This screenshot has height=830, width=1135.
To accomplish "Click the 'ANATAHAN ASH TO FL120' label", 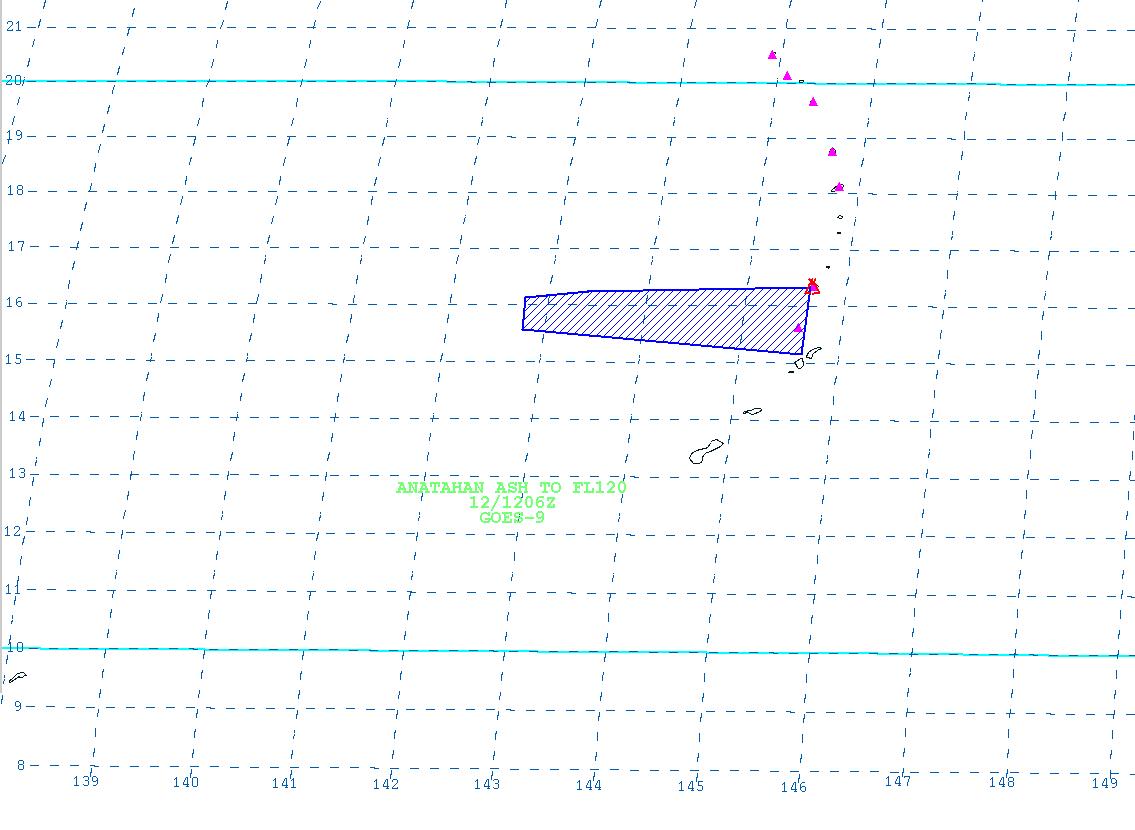I will click(511, 488).
